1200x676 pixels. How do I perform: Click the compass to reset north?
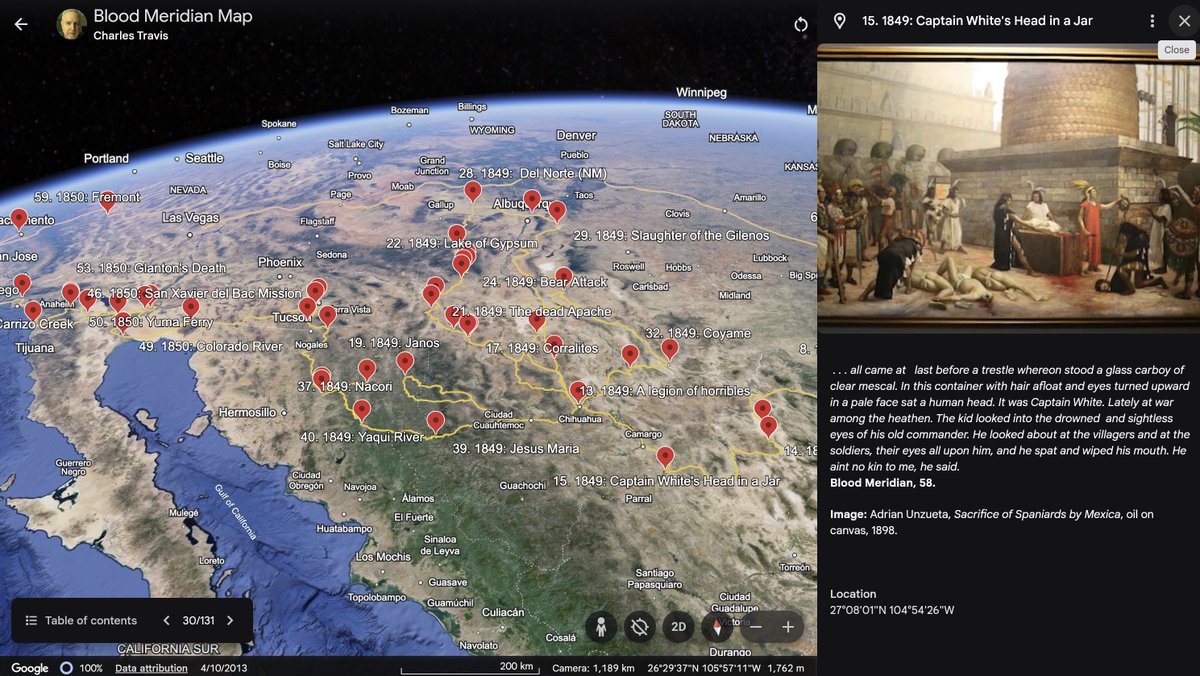[717, 627]
